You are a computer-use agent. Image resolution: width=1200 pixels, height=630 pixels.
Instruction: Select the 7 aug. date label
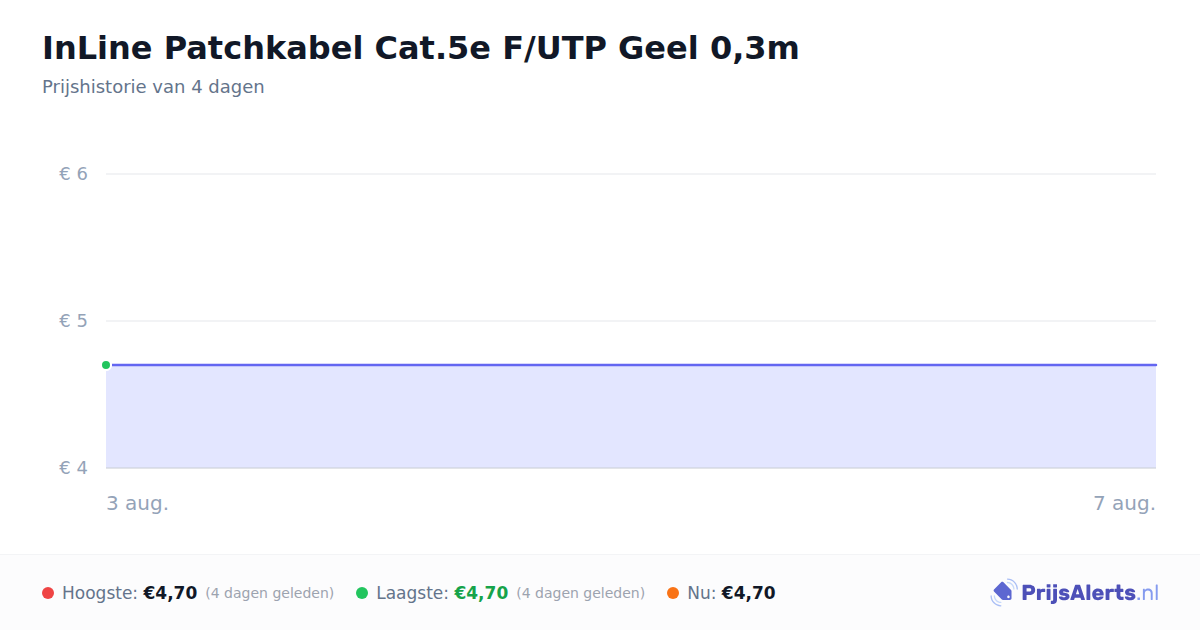pyautogui.click(x=1124, y=503)
